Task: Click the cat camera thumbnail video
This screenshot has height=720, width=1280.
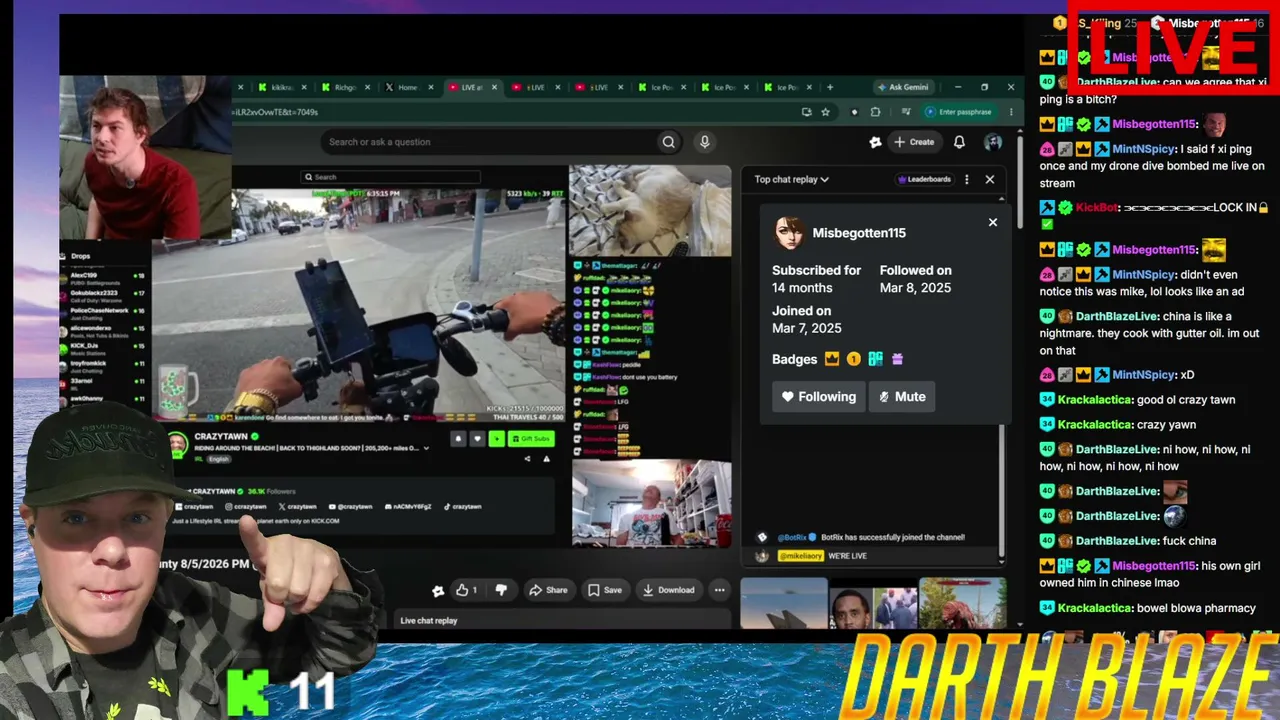Action: (x=650, y=210)
